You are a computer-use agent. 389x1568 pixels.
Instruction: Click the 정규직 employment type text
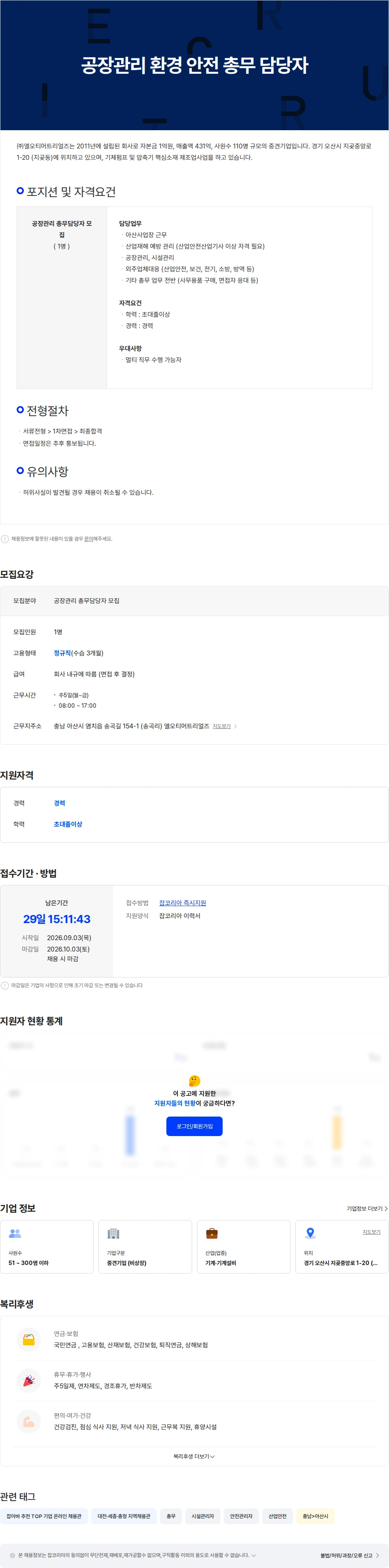tap(62, 653)
